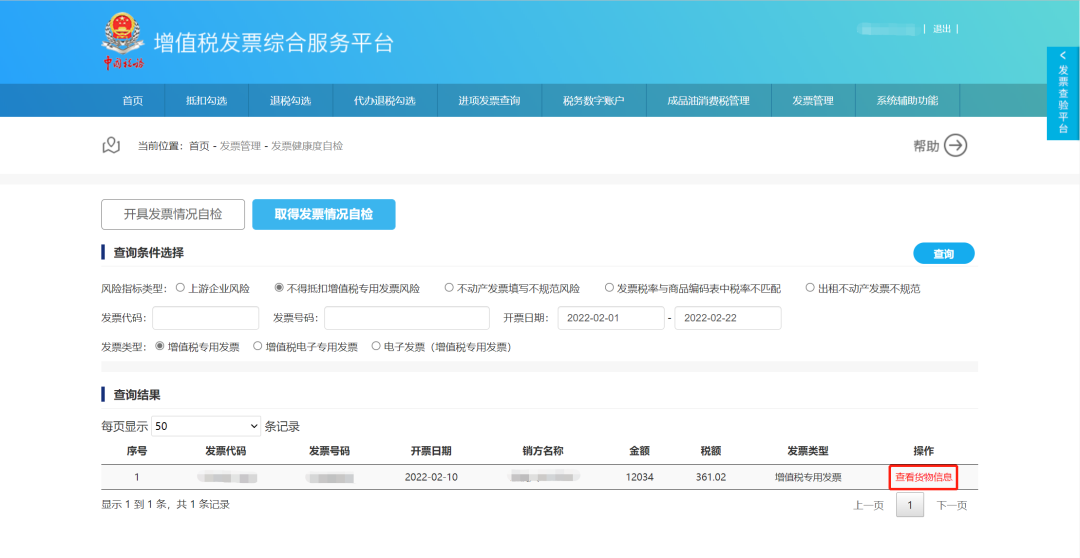Click the 退出 logout link

coord(942,29)
